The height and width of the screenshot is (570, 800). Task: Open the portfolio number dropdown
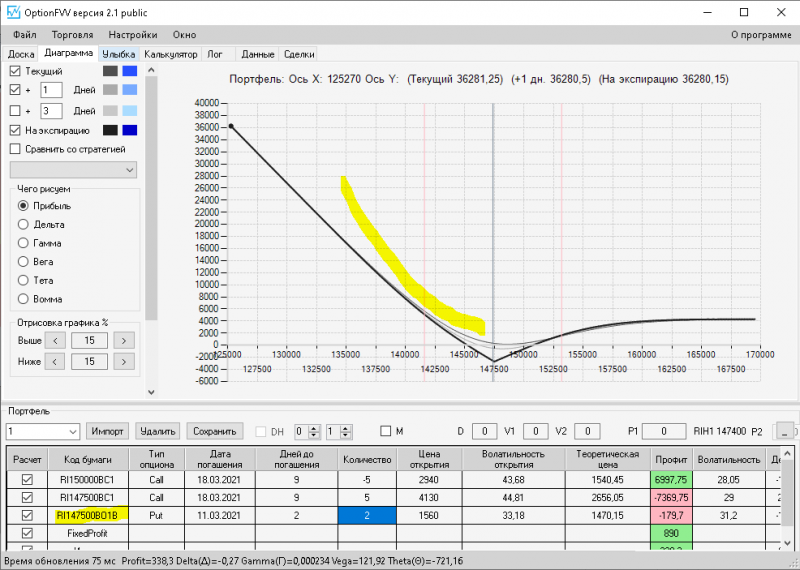tap(71, 431)
